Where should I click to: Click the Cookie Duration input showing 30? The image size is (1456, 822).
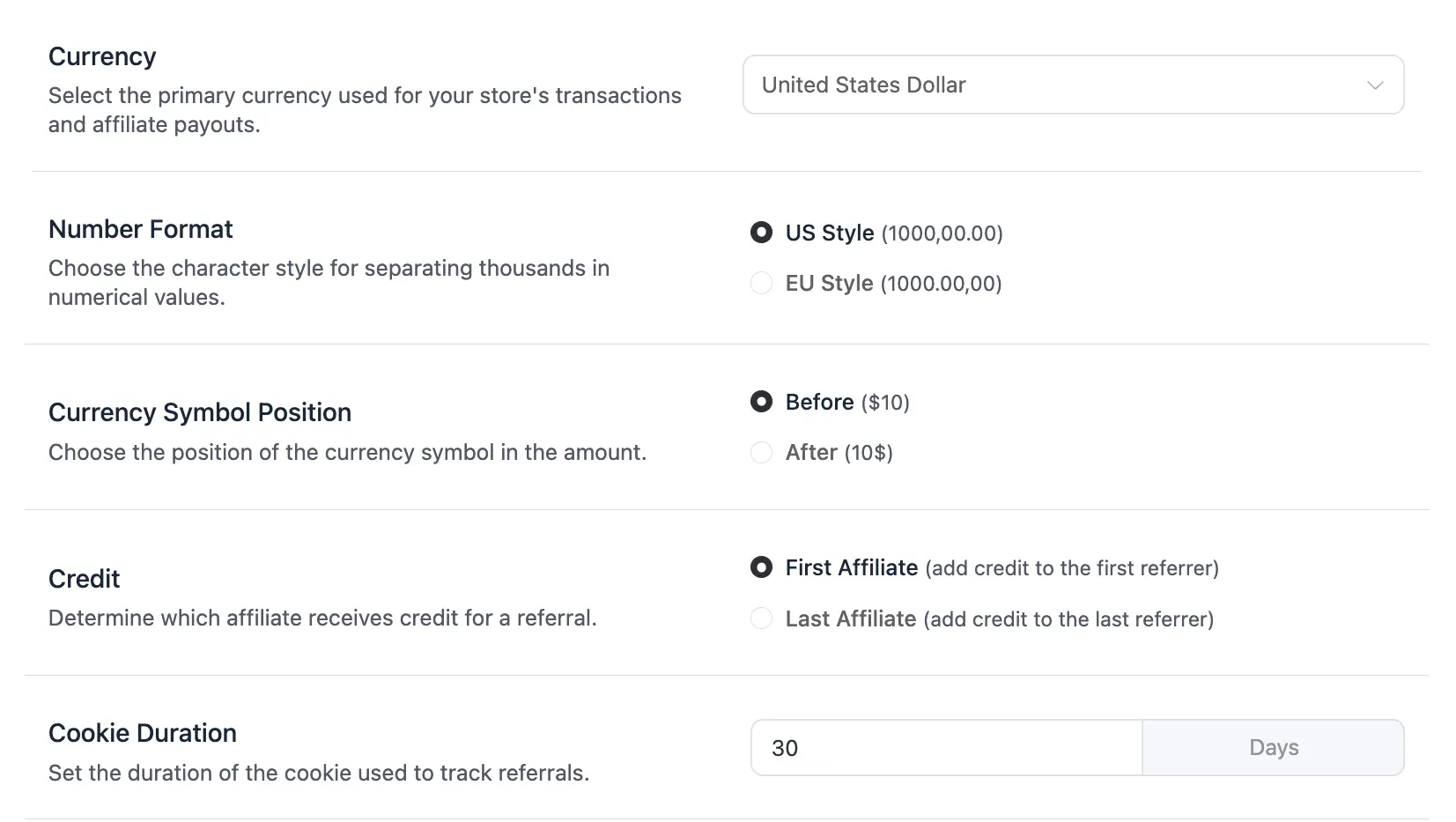point(946,748)
